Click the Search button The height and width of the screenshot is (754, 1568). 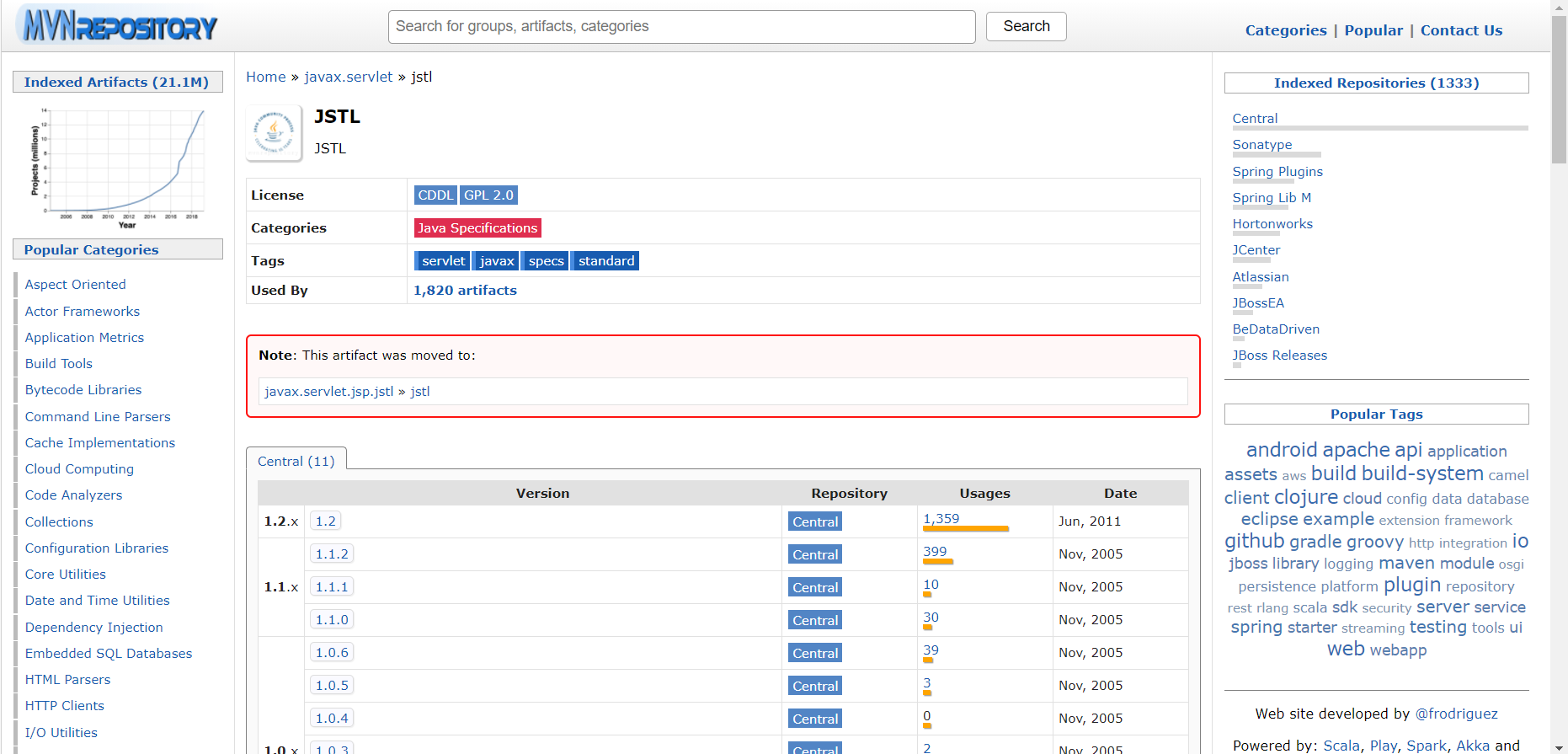[1026, 26]
